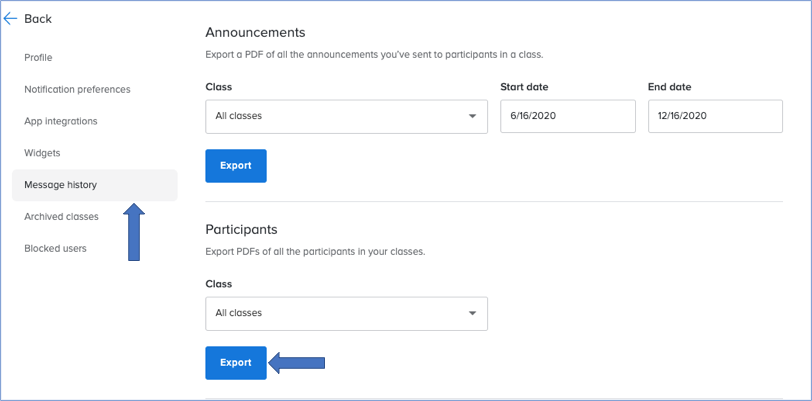This screenshot has height=401, width=812.
Task: Select Notification preferences in the sidebar
Action: [77, 89]
